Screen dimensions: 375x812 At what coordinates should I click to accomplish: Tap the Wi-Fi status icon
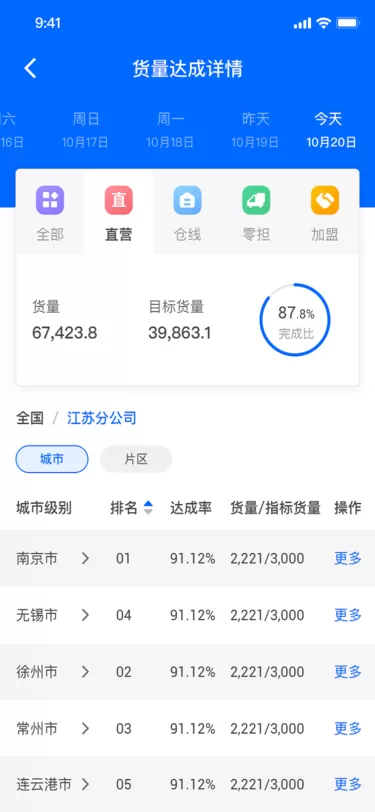[x=324, y=23]
